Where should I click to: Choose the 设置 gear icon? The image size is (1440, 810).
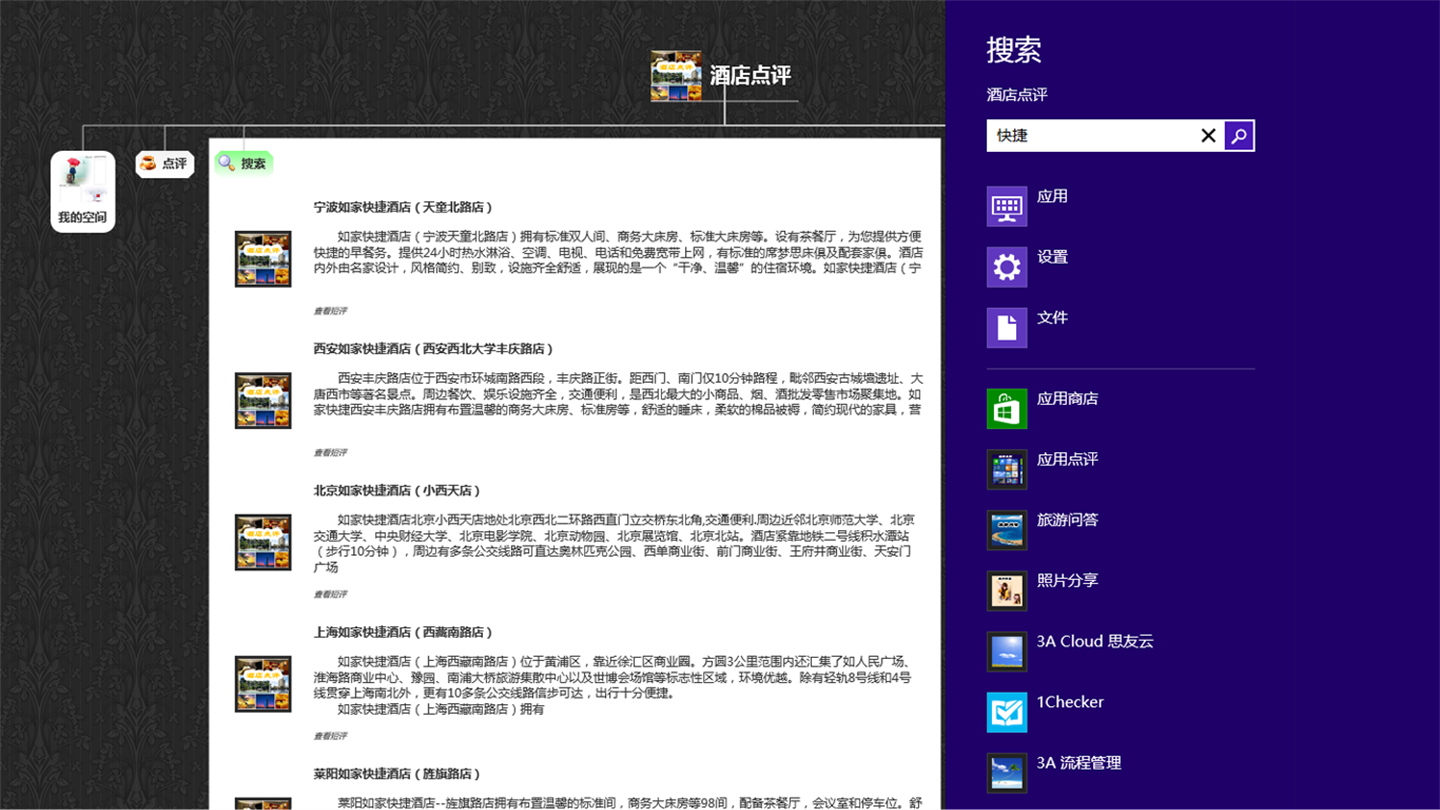click(x=1007, y=267)
